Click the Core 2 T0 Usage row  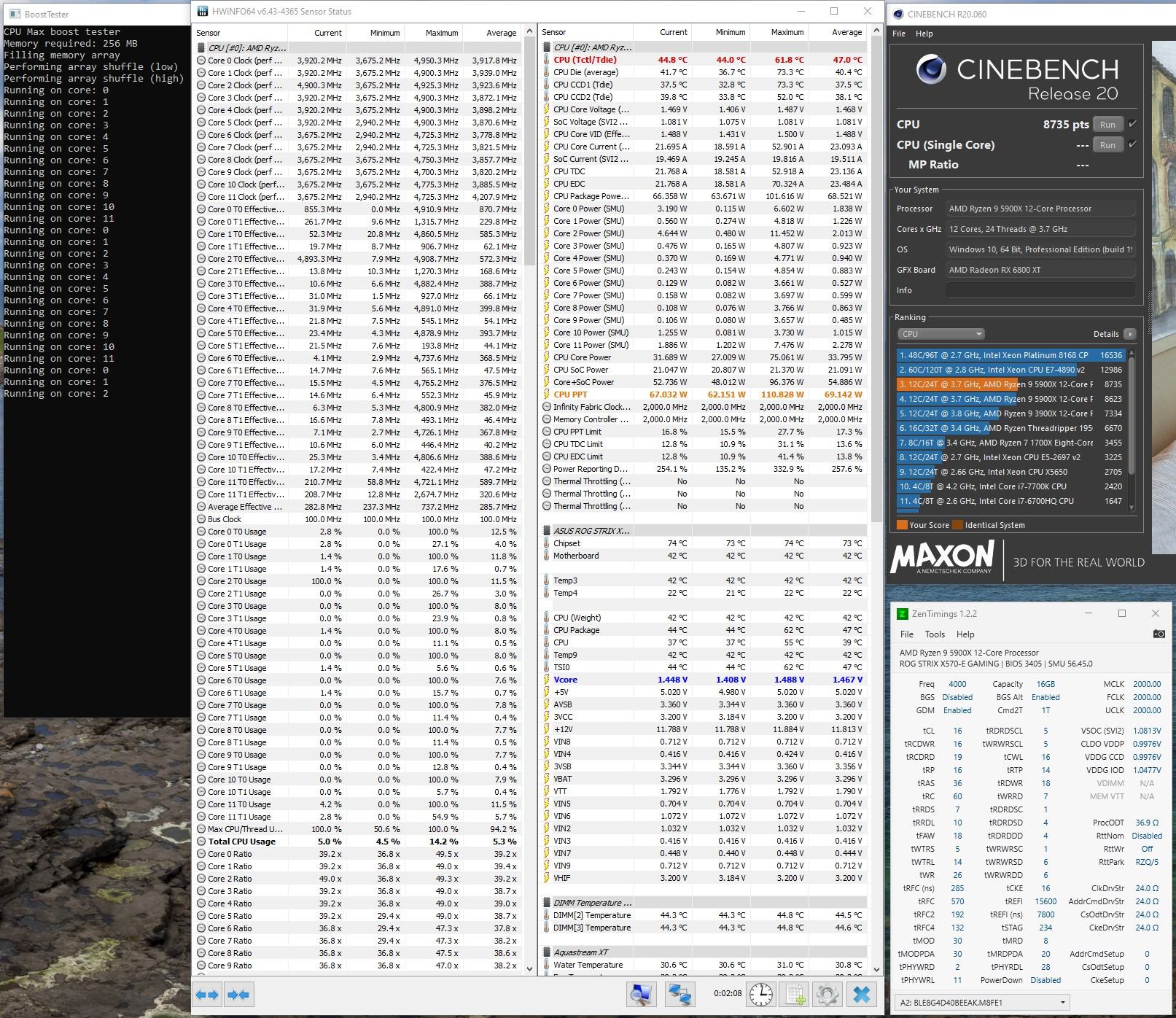(358, 581)
